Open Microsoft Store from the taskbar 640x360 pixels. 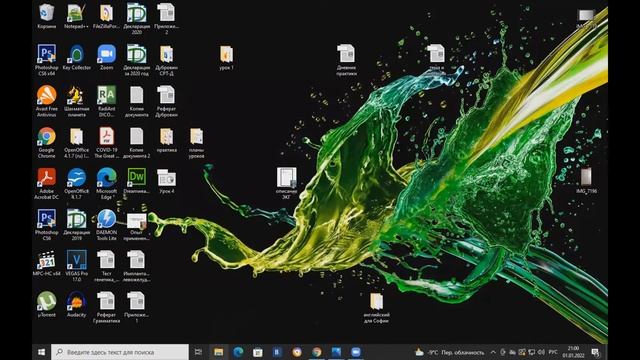tap(258, 352)
